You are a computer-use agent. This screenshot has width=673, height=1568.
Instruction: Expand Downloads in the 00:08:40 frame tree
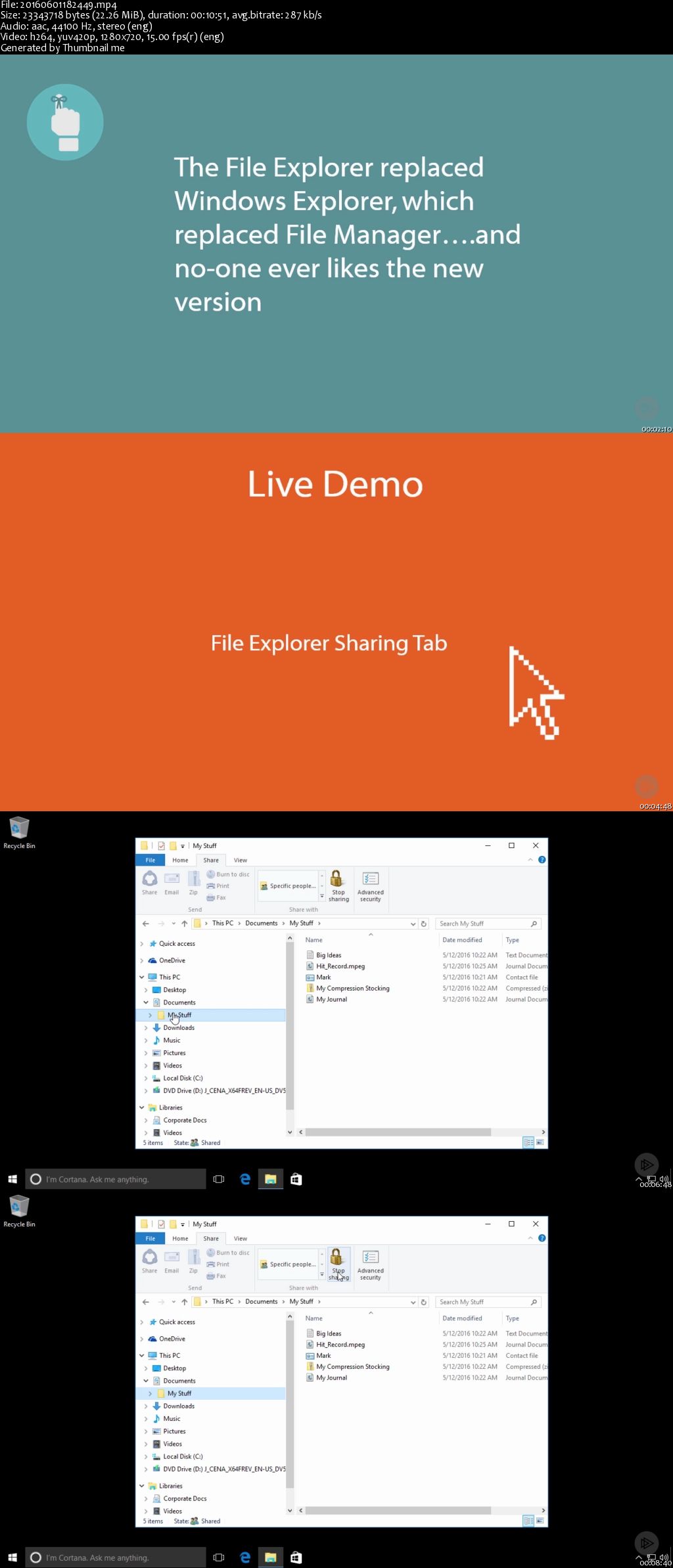point(146,1406)
